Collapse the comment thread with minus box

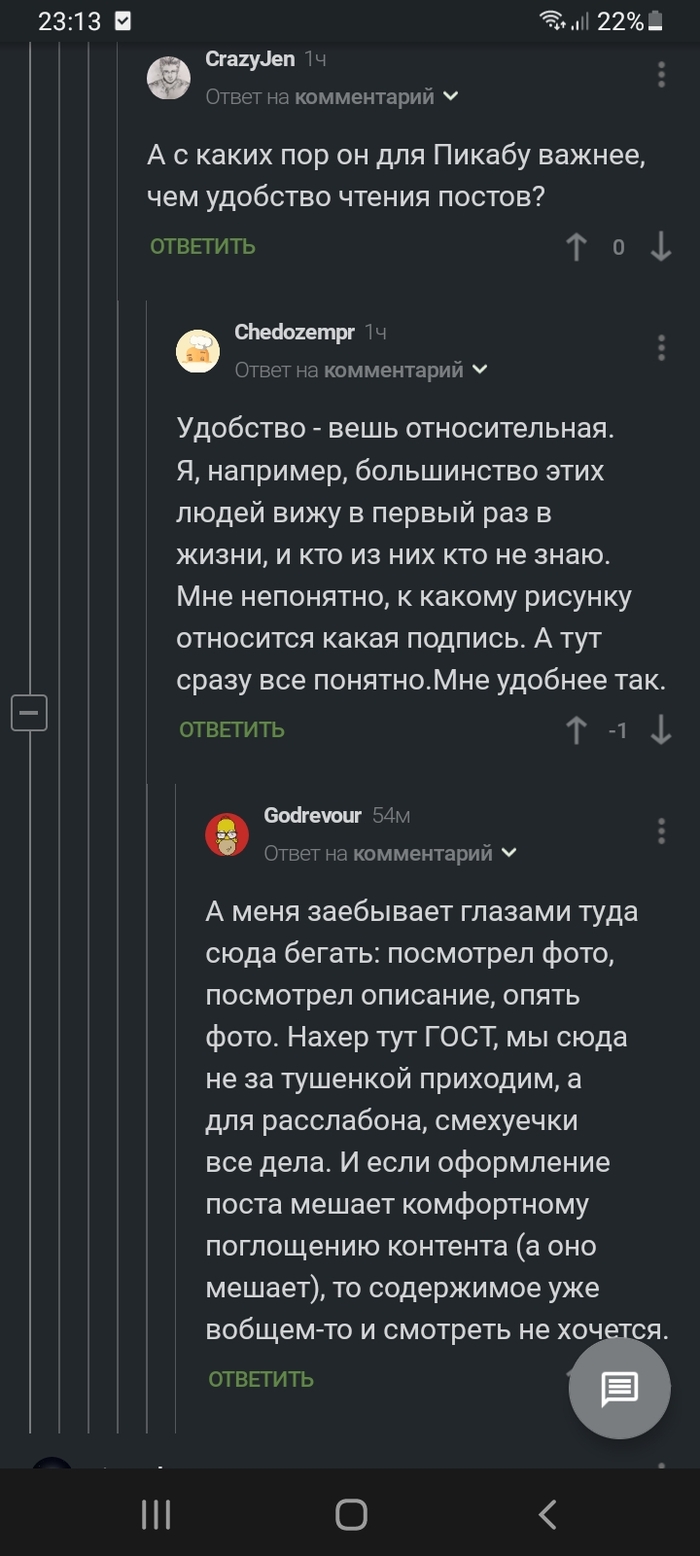coord(29,713)
